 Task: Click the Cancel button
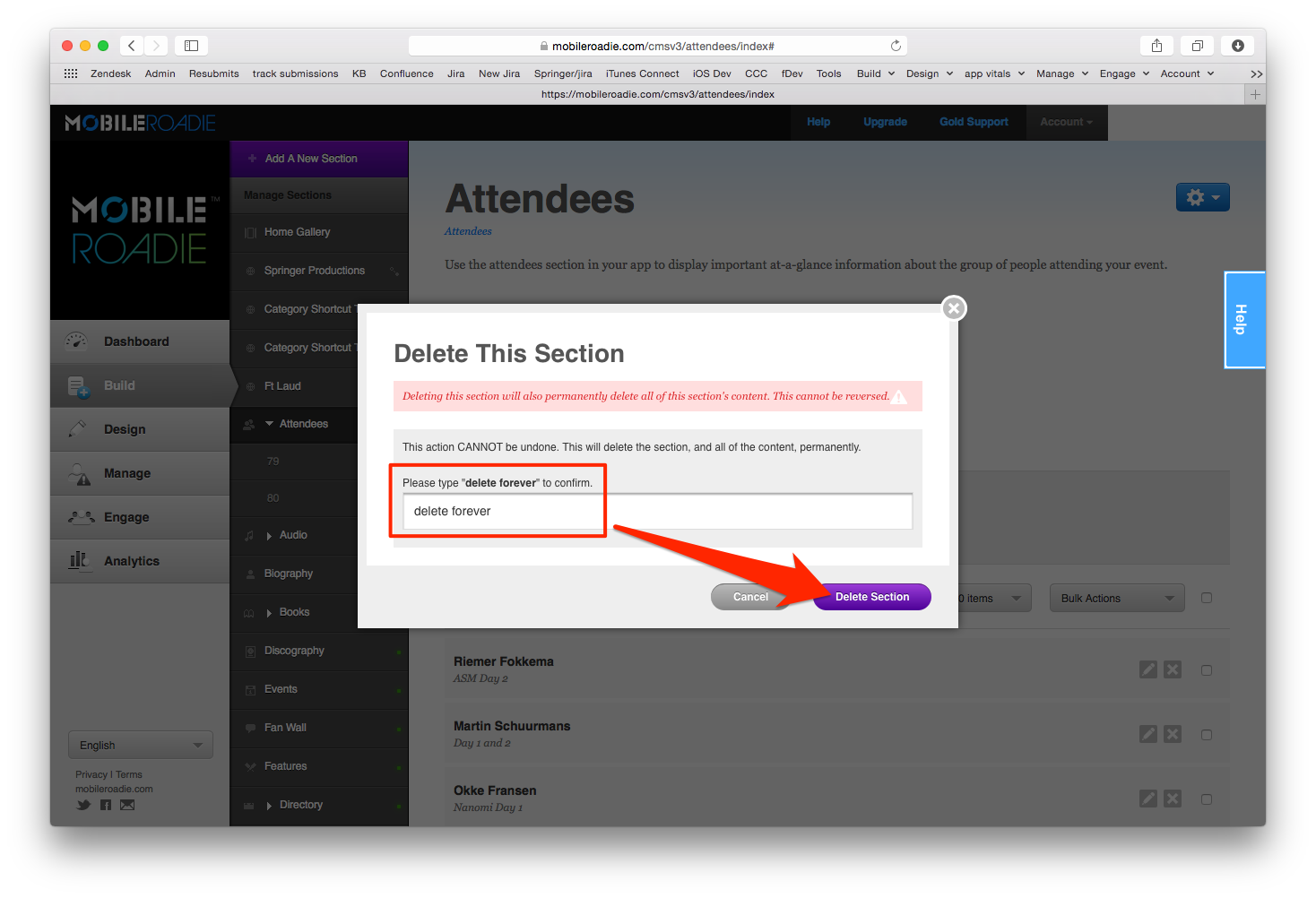click(750, 597)
